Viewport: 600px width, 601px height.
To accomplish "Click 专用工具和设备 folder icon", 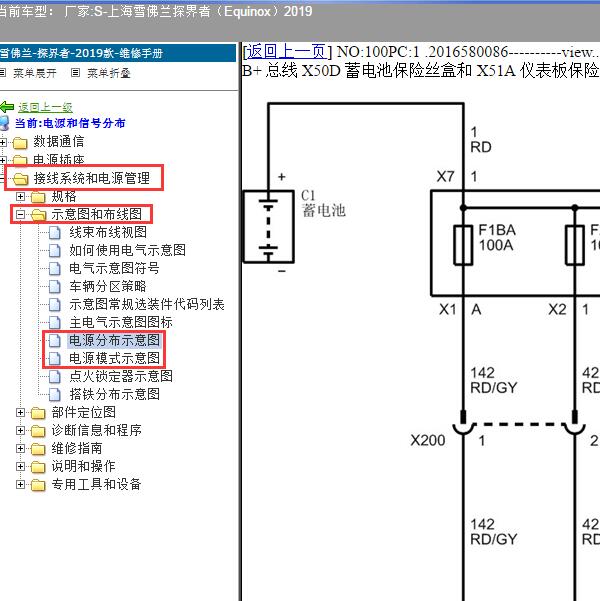I will (x=38, y=485).
